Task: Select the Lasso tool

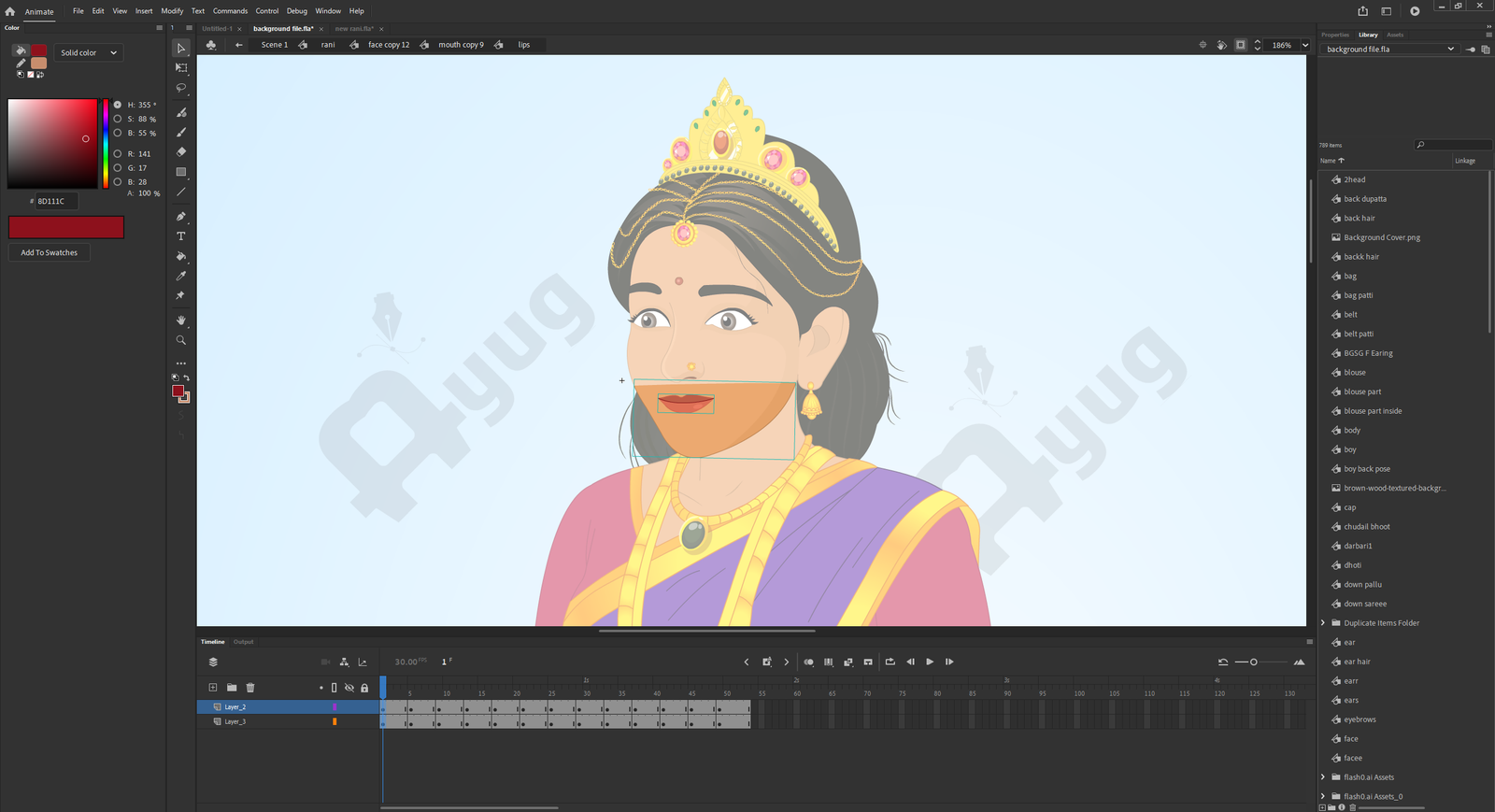Action: (181, 88)
